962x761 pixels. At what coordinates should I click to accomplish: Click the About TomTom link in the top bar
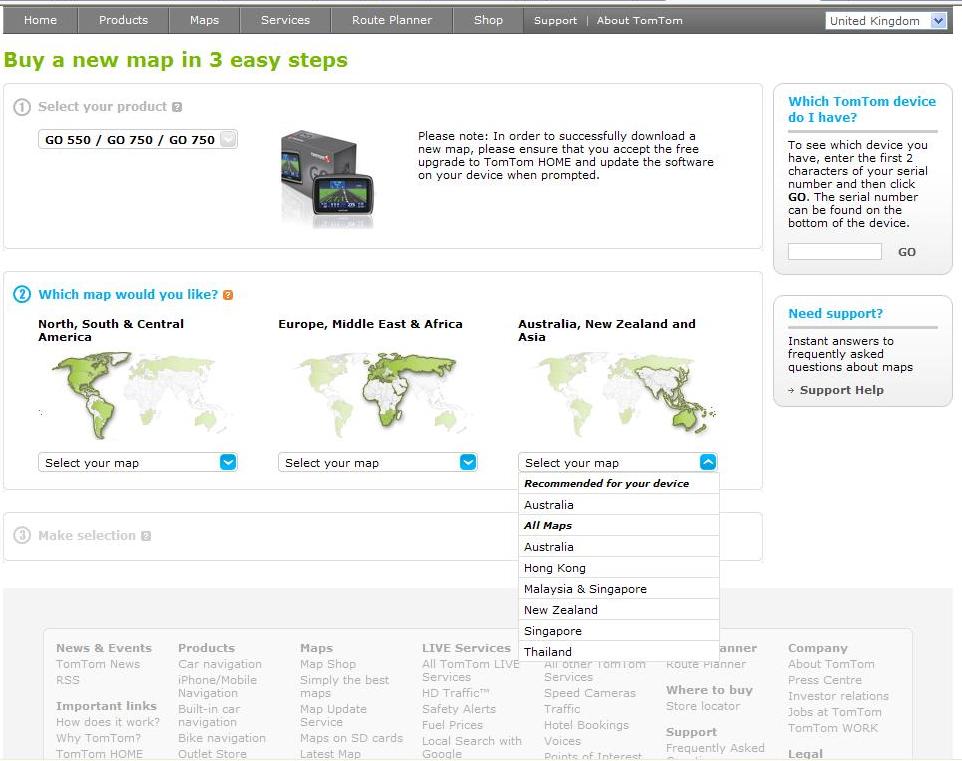(639, 21)
